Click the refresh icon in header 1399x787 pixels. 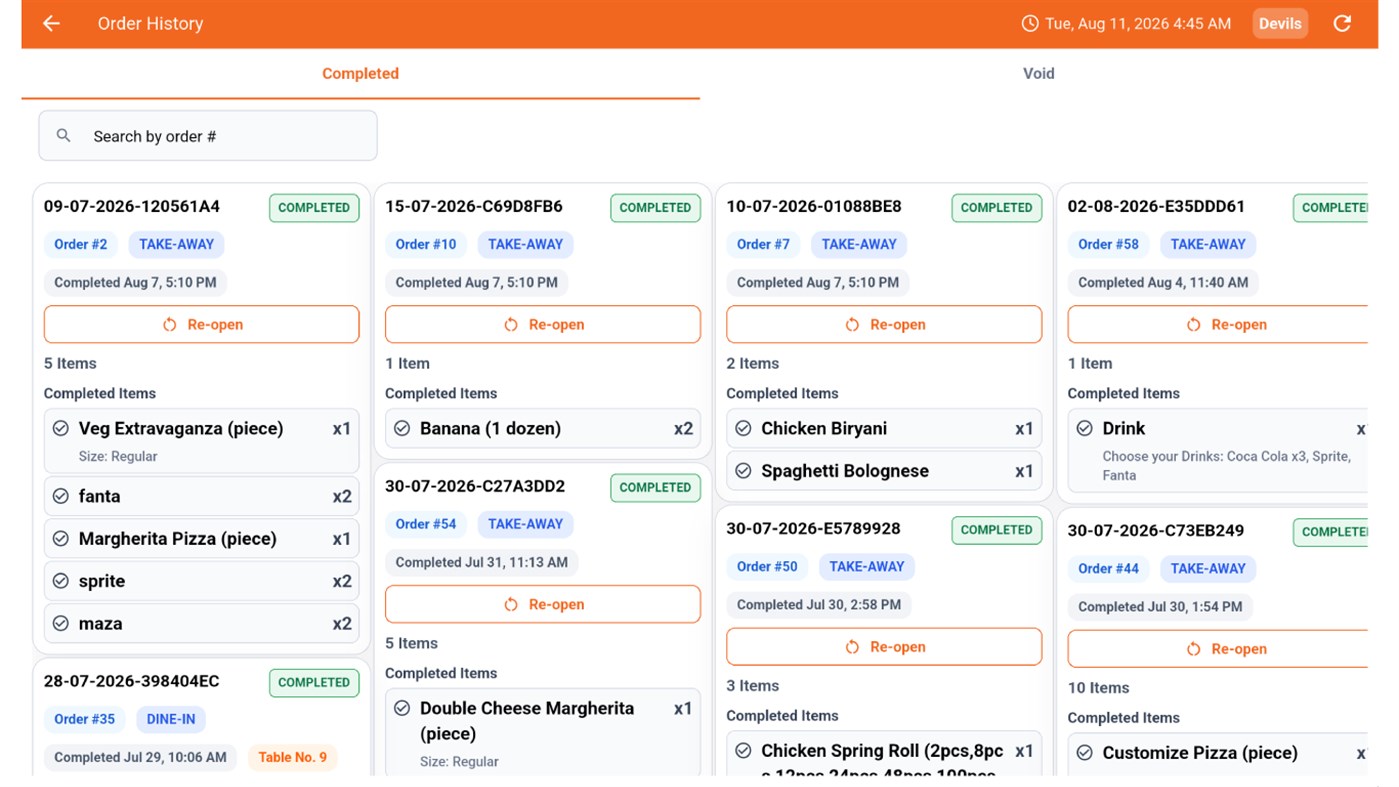tap(1342, 23)
